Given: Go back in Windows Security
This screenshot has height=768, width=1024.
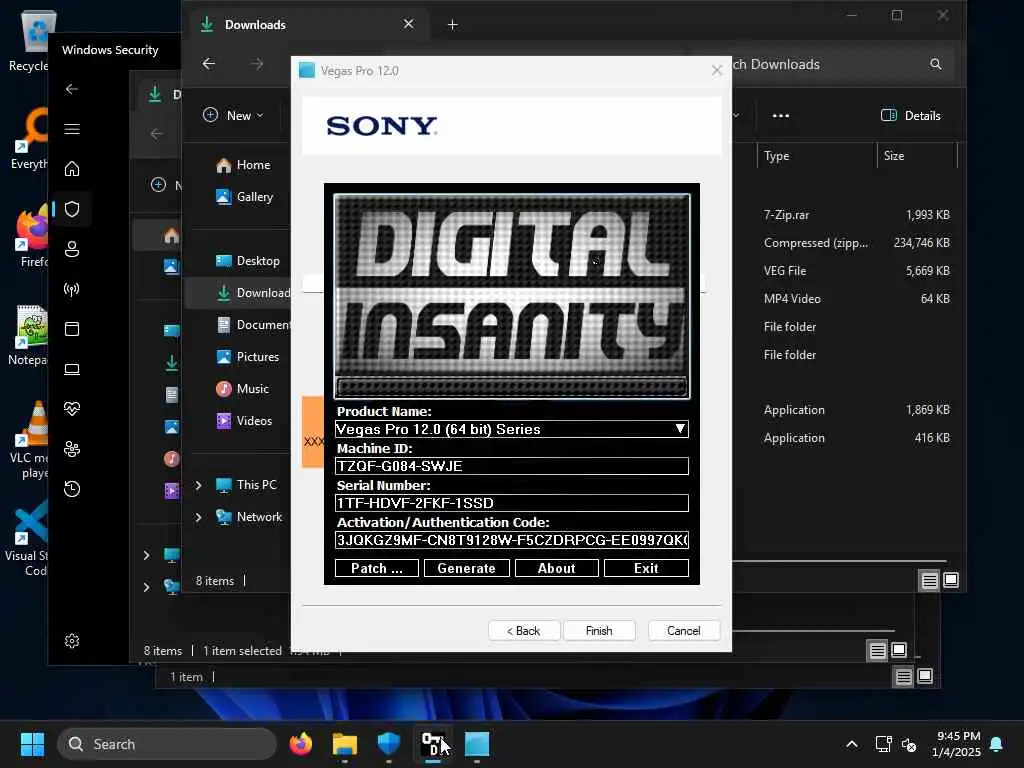Looking at the screenshot, I should point(72,89).
